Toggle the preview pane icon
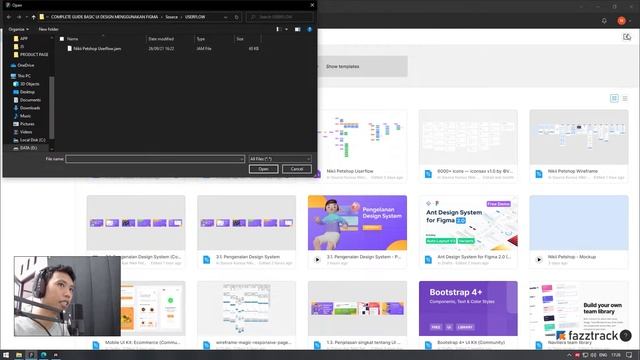This screenshot has width=640, height=360. coord(298,29)
